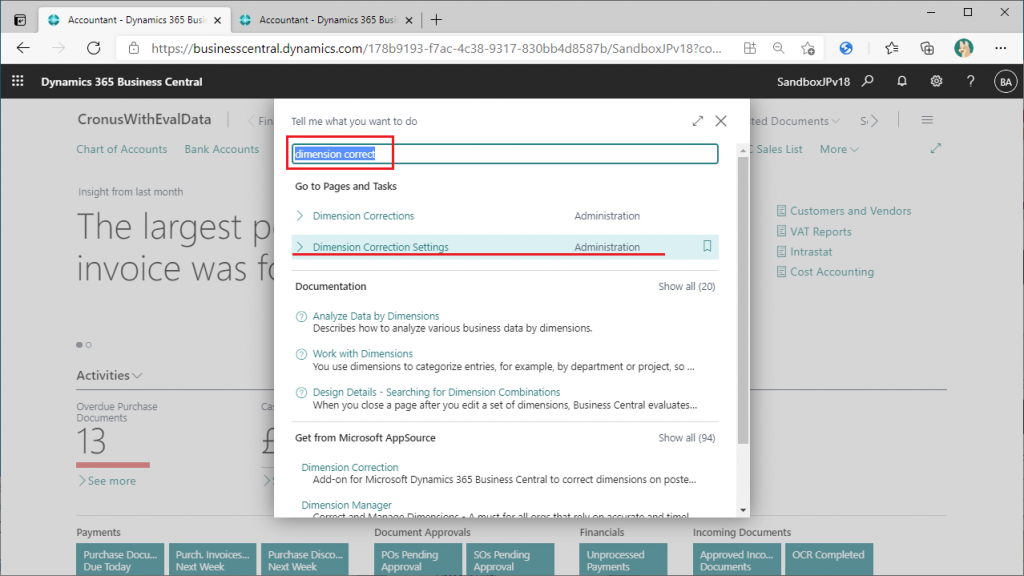Click the browser address bar URL

436,48
